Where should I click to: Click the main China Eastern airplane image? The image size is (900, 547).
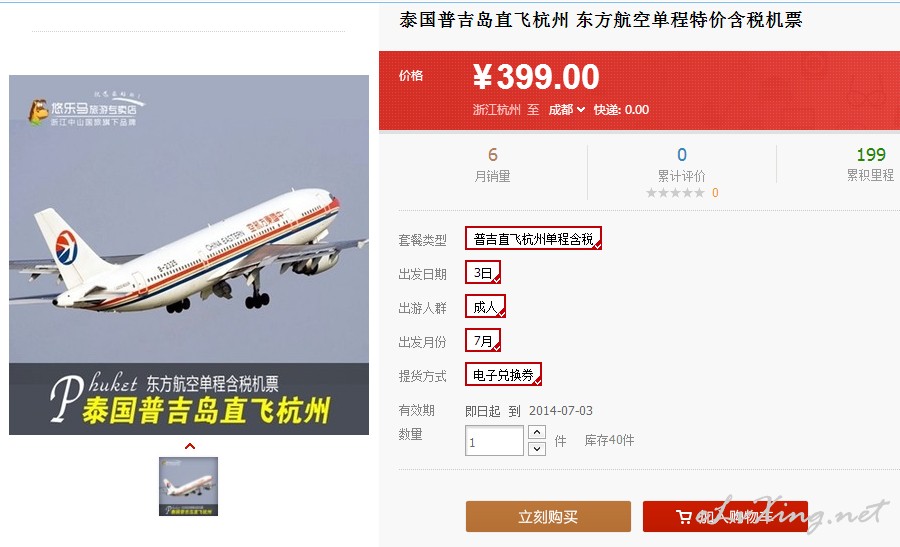pos(189,255)
